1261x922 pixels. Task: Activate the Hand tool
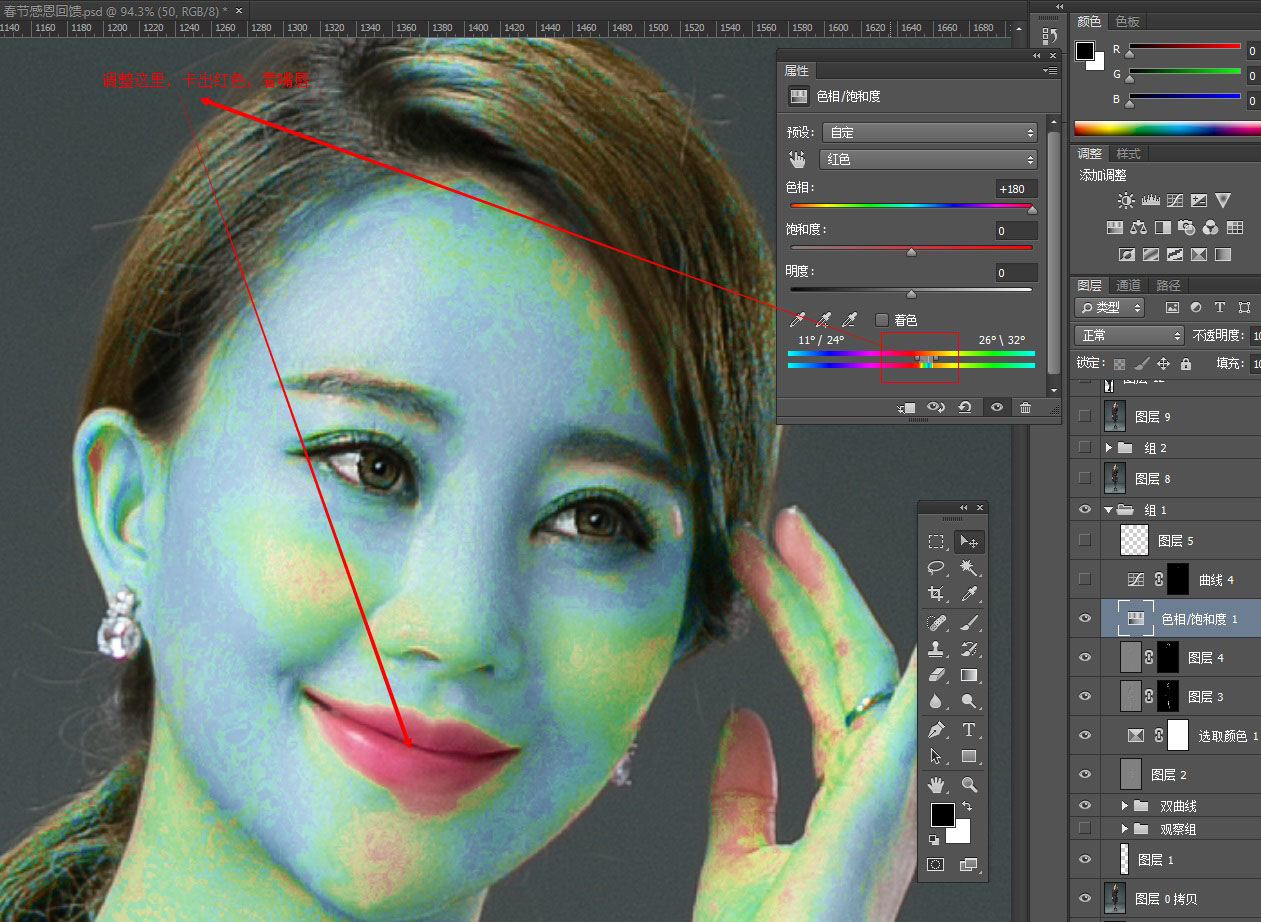pos(936,784)
